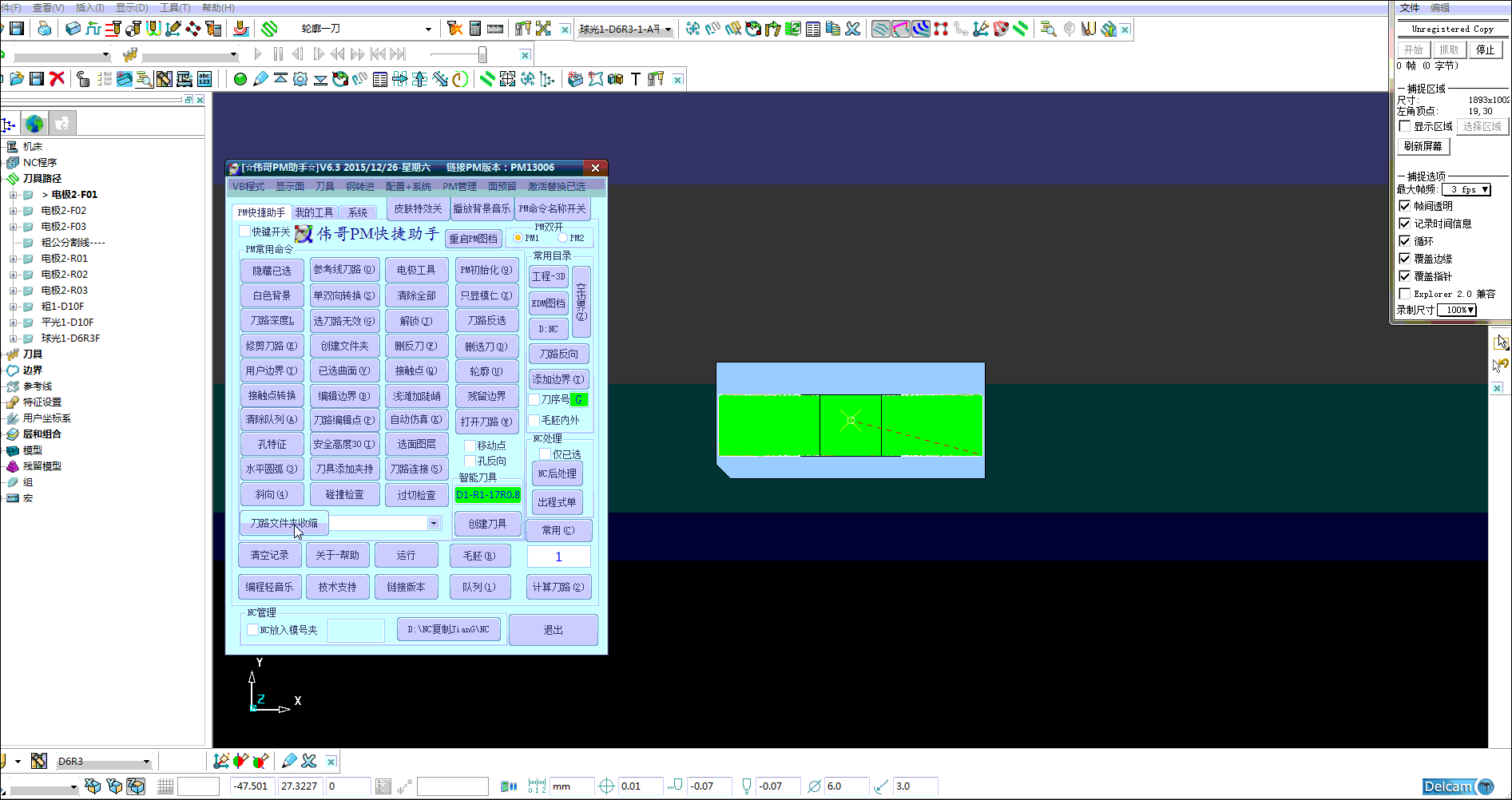Screen dimensions: 1512x800
Task: Click the 刷新屏幕 button in capture panel
Action: pyautogui.click(x=1423, y=146)
